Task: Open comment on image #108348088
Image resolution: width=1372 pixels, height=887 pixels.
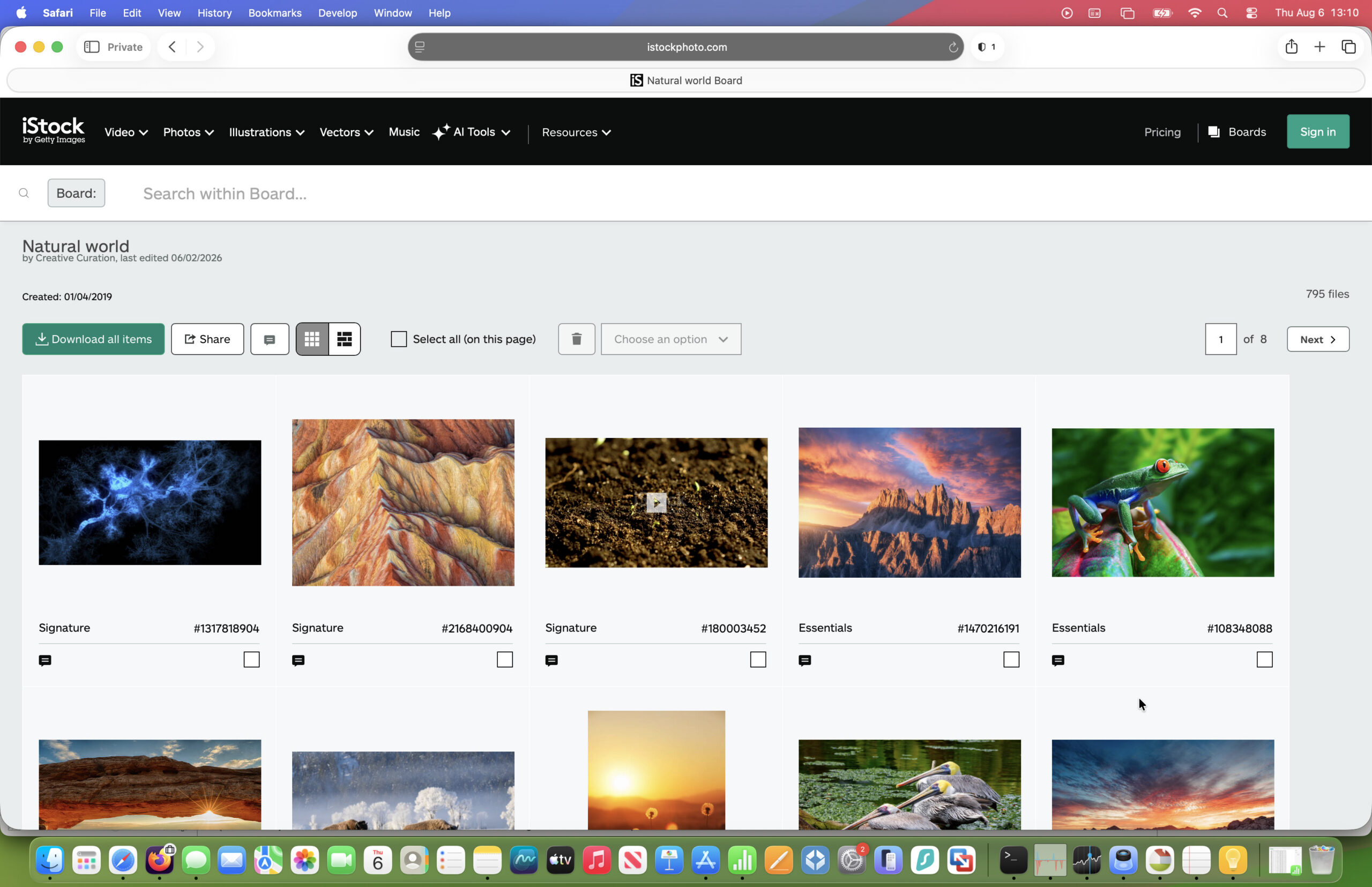Action: pos(1058,660)
